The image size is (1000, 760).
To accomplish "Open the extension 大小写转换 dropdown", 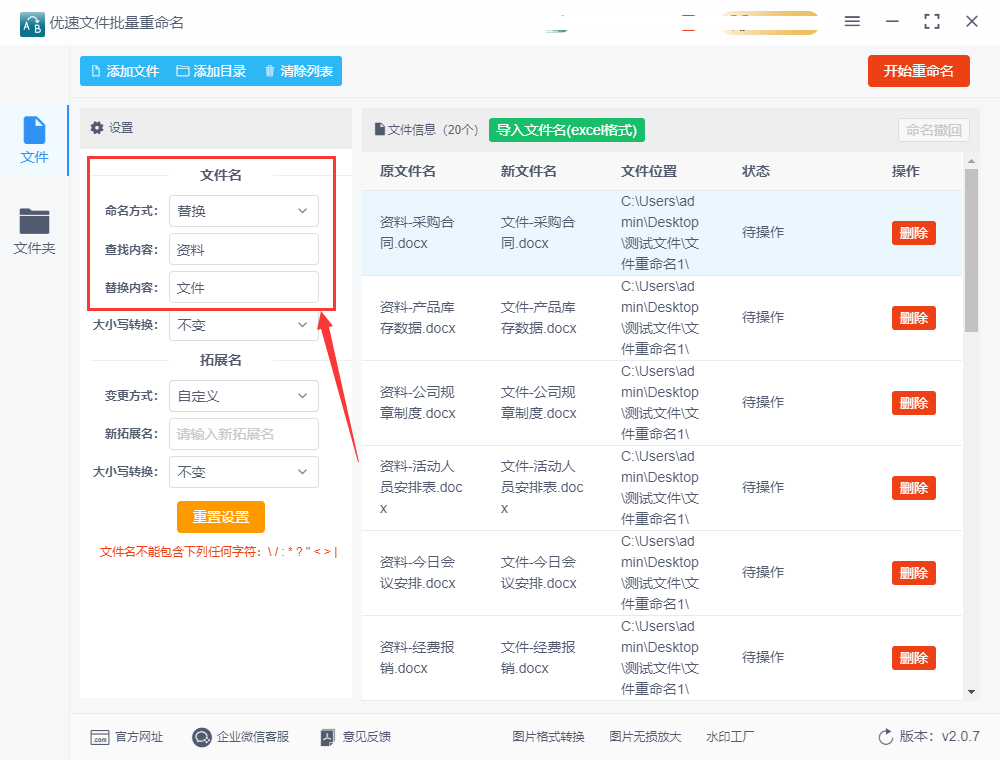I will click(244, 472).
